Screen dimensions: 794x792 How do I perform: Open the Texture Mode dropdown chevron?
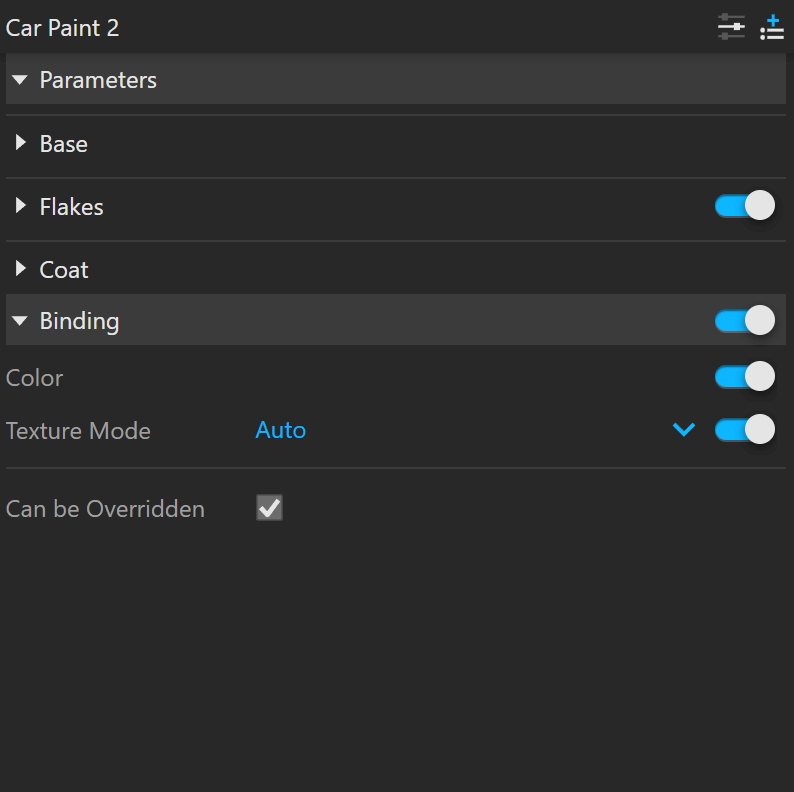[x=684, y=430]
